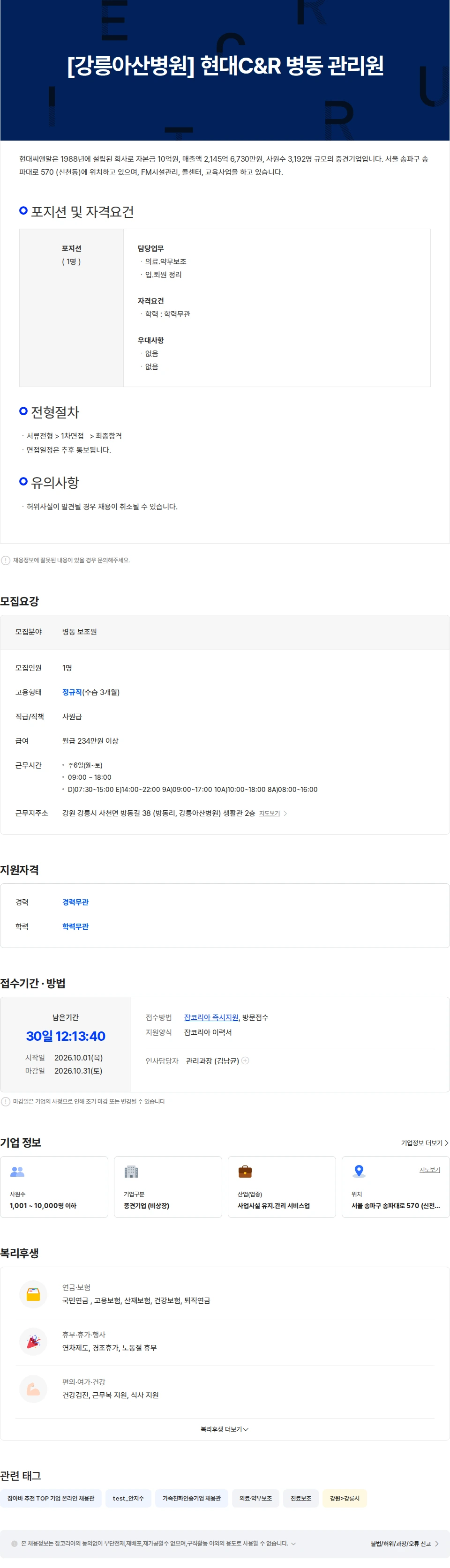Open 지도보기 in the 위치 card
The image size is (450, 1568).
tap(429, 1170)
